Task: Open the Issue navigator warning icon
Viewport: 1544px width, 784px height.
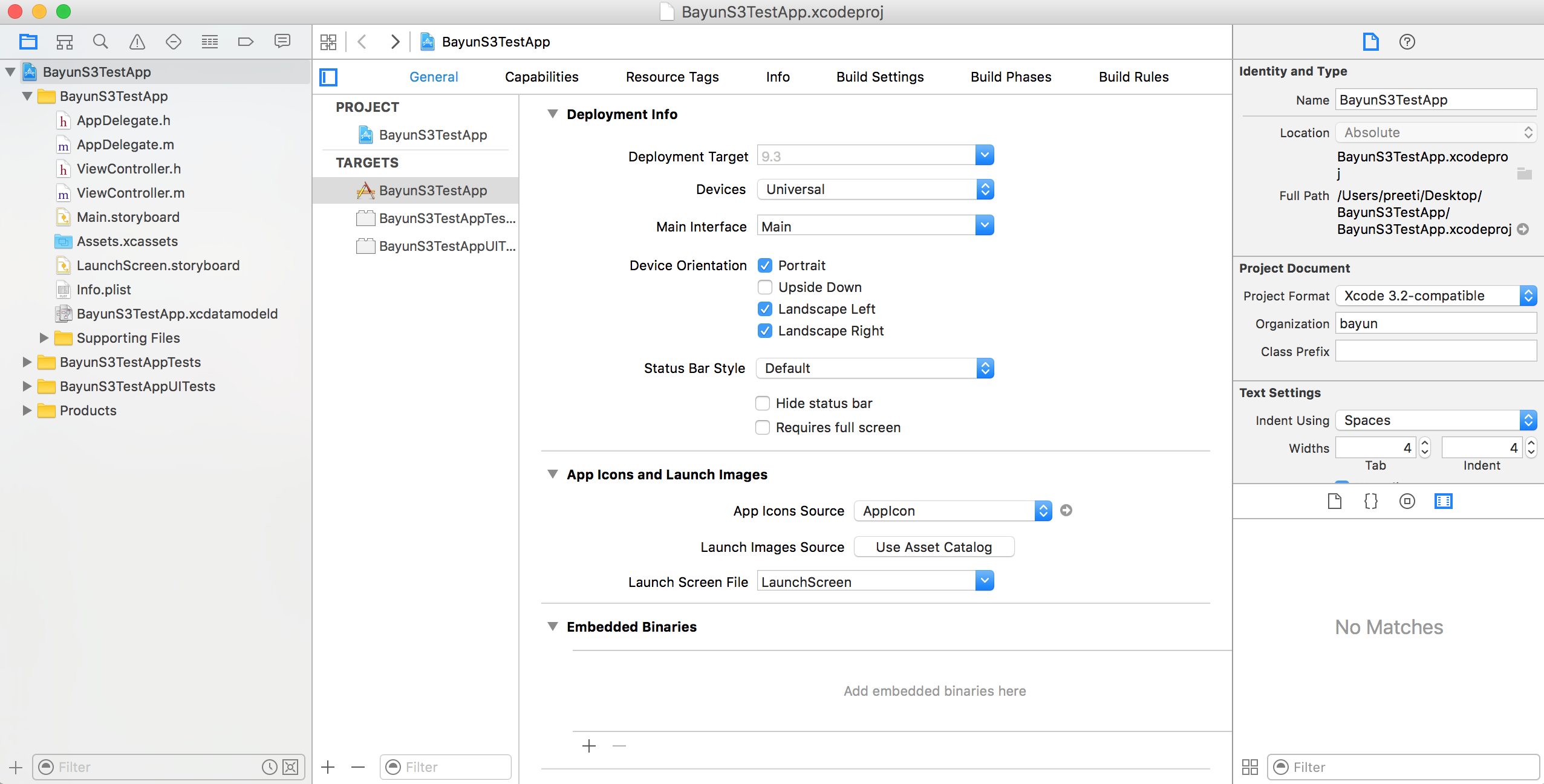Action: pos(137,42)
